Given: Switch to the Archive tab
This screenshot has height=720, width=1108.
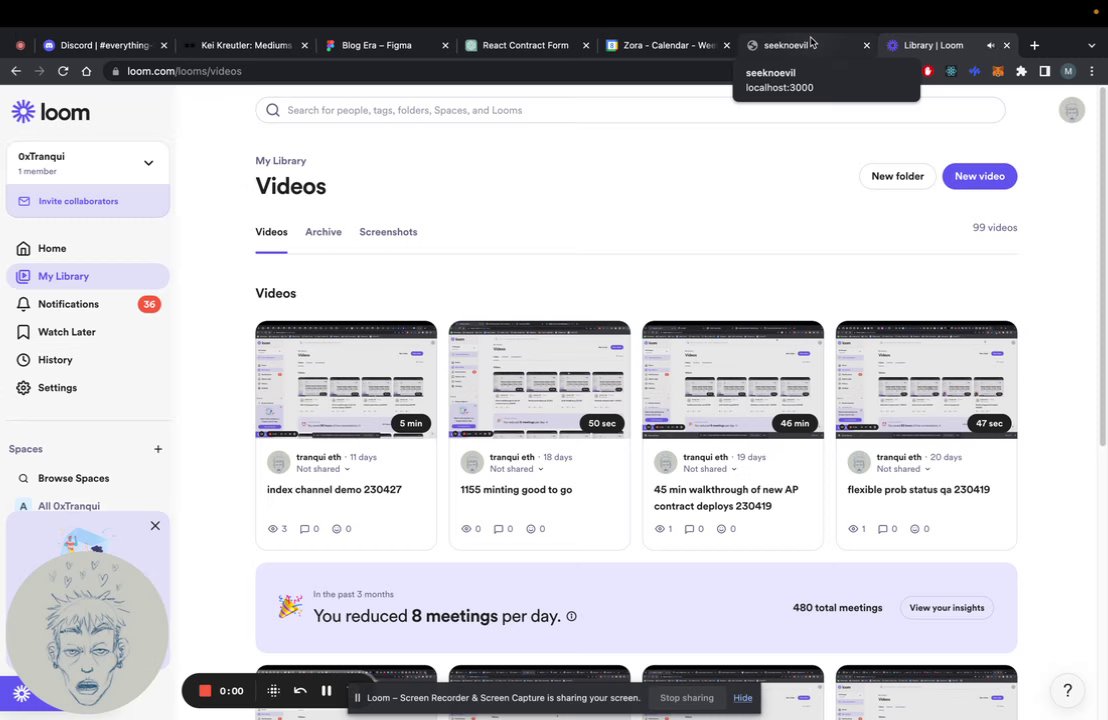Looking at the screenshot, I should [323, 232].
